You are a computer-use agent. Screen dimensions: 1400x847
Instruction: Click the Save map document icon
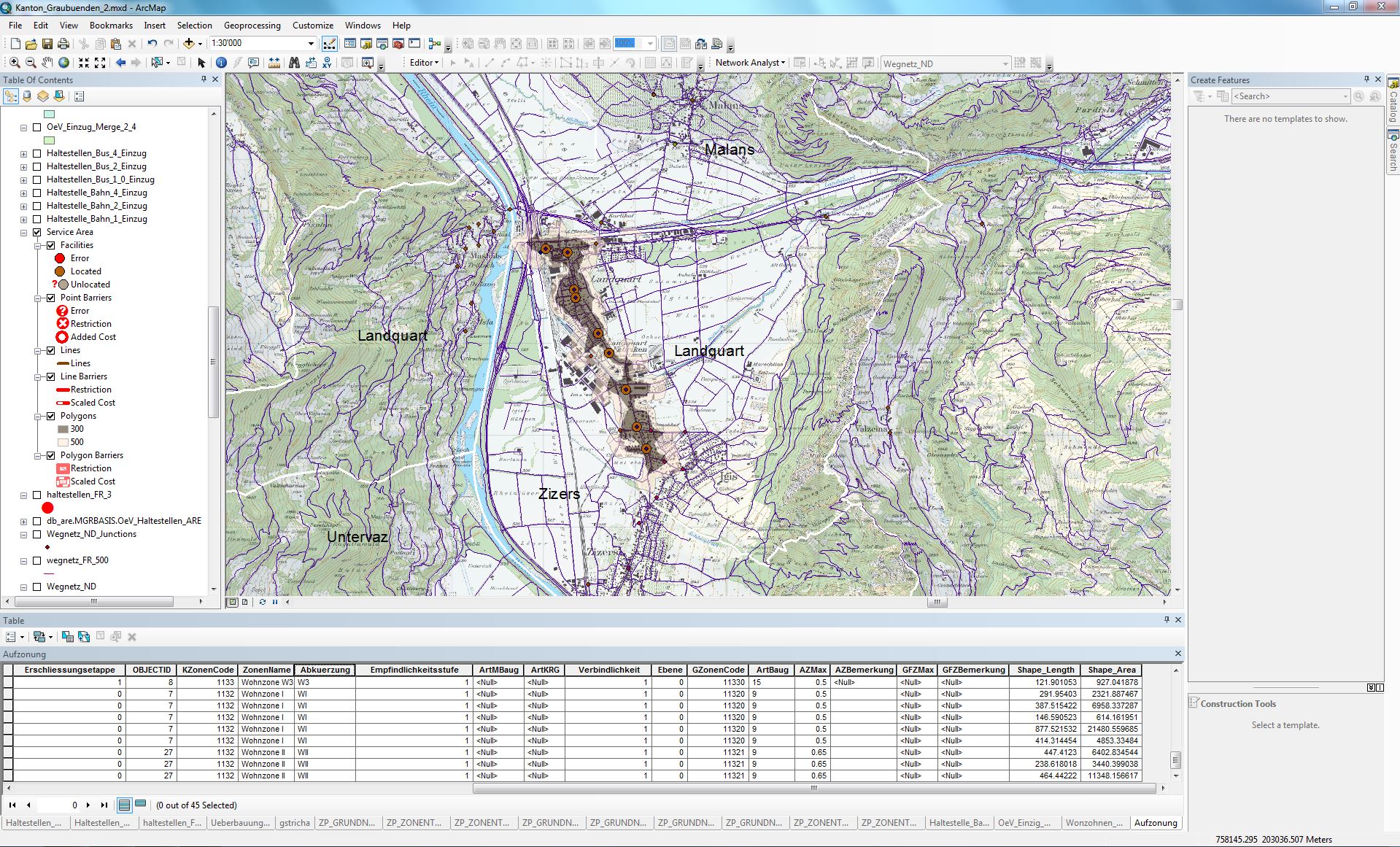[x=47, y=44]
